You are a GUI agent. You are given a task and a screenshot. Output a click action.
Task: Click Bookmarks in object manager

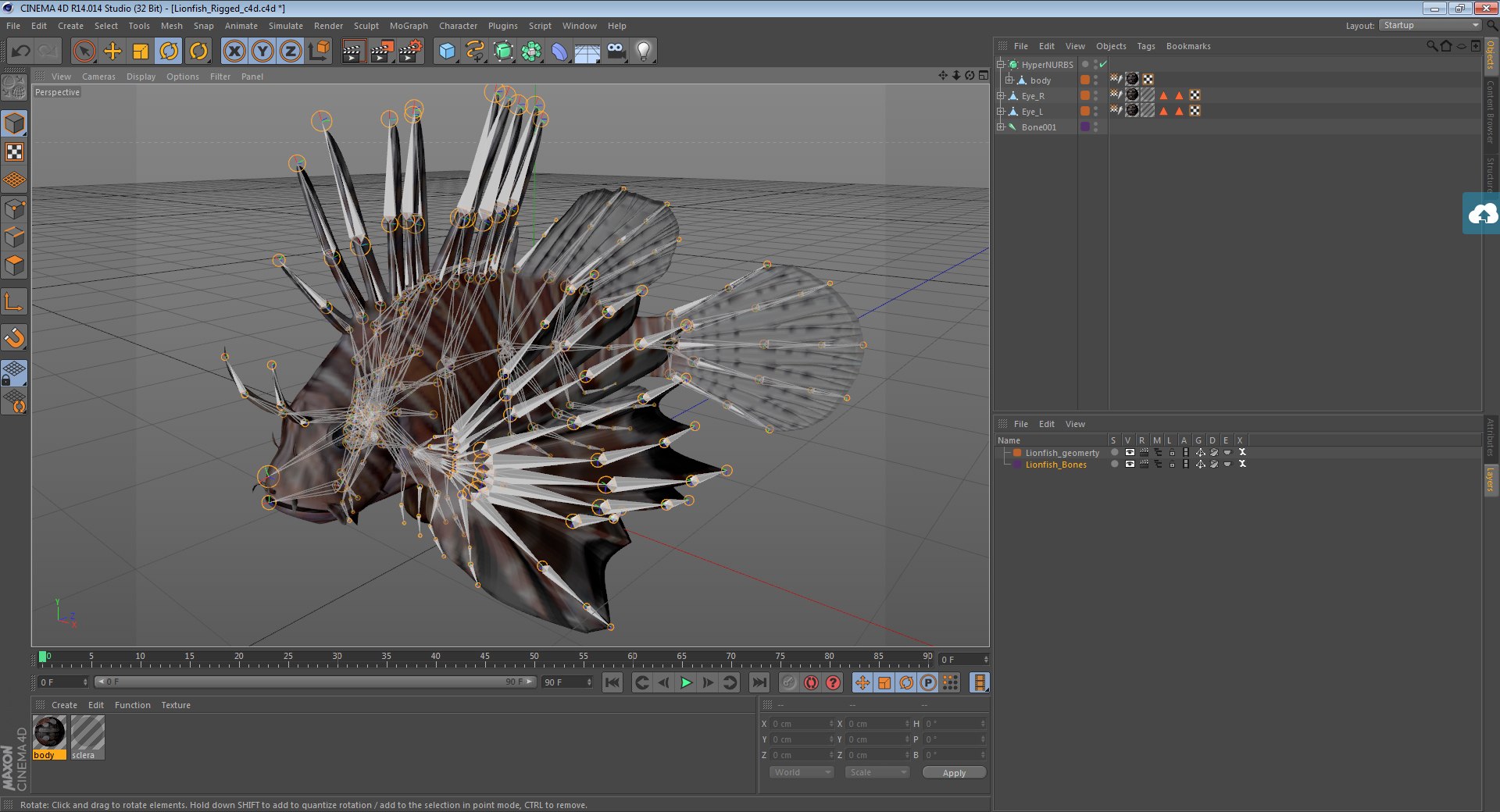[1188, 46]
